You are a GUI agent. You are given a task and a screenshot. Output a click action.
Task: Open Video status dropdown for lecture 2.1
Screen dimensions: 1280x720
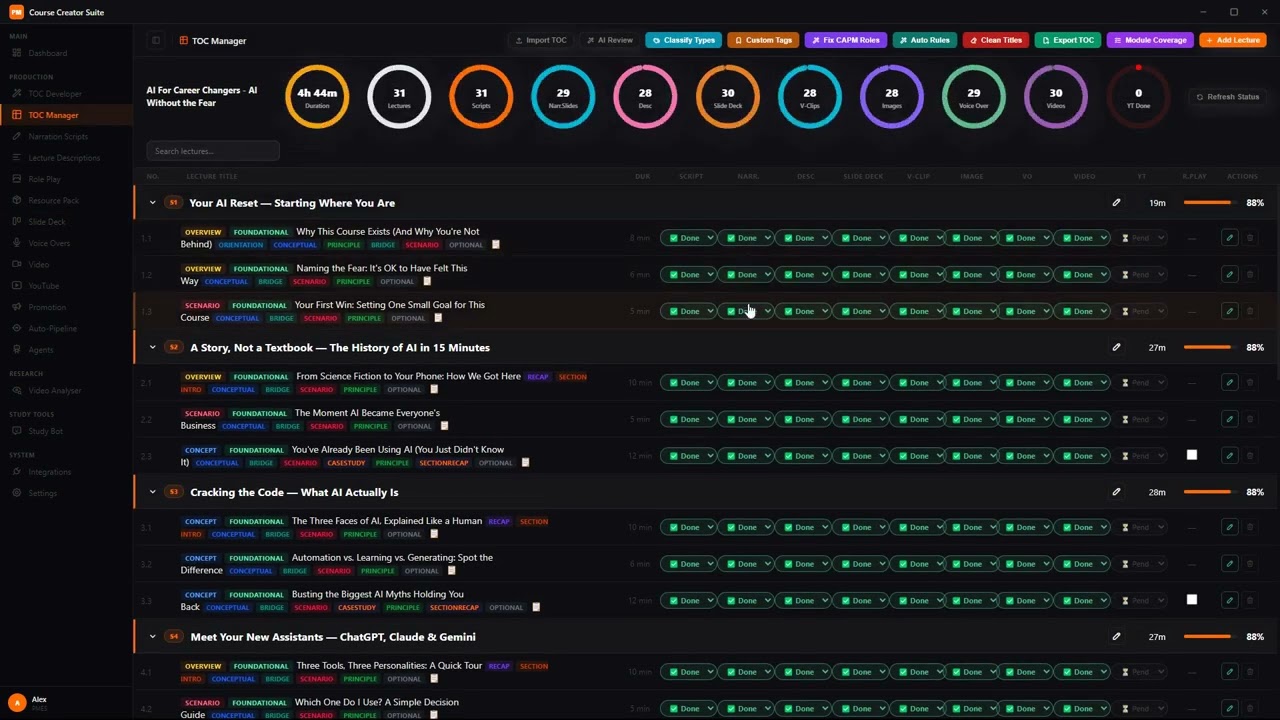tap(1083, 383)
